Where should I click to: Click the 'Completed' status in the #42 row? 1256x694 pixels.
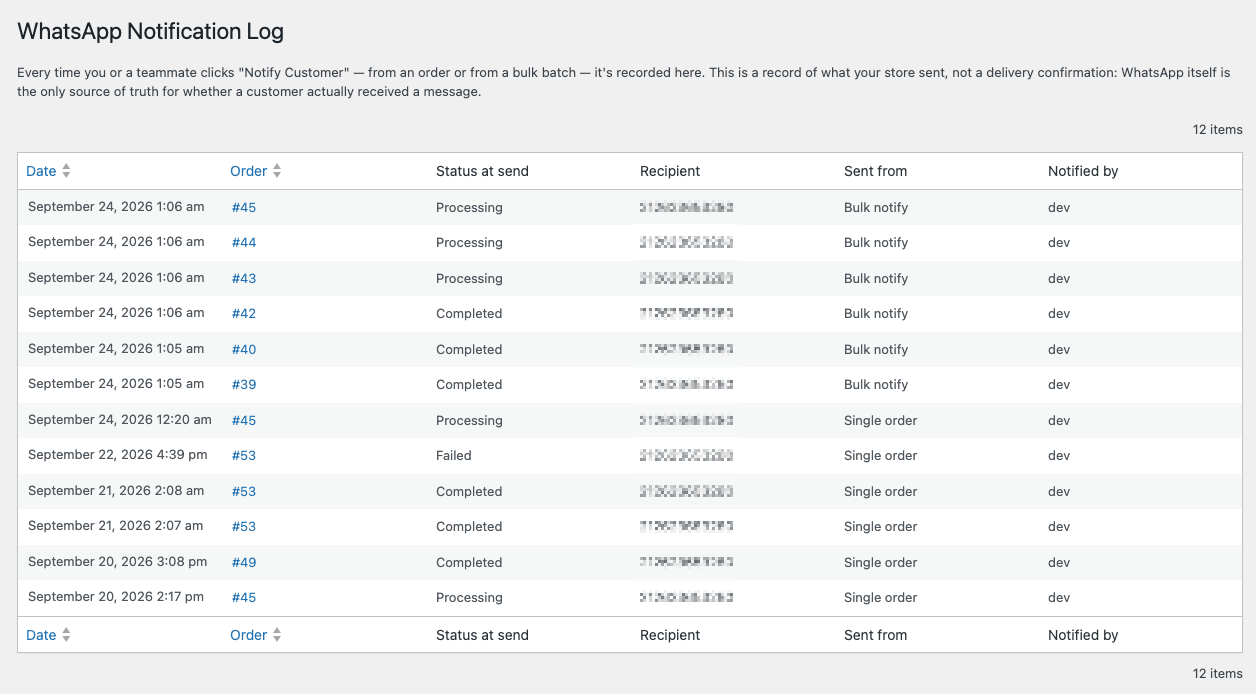coord(469,314)
